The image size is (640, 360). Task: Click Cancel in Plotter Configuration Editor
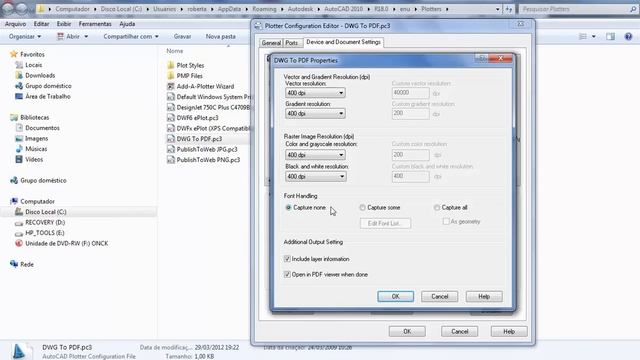coord(460,331)
